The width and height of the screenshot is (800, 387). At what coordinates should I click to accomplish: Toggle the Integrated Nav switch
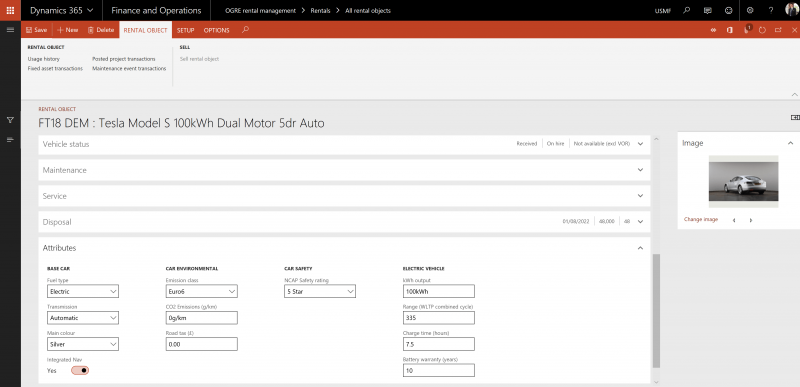pos(80,370)
